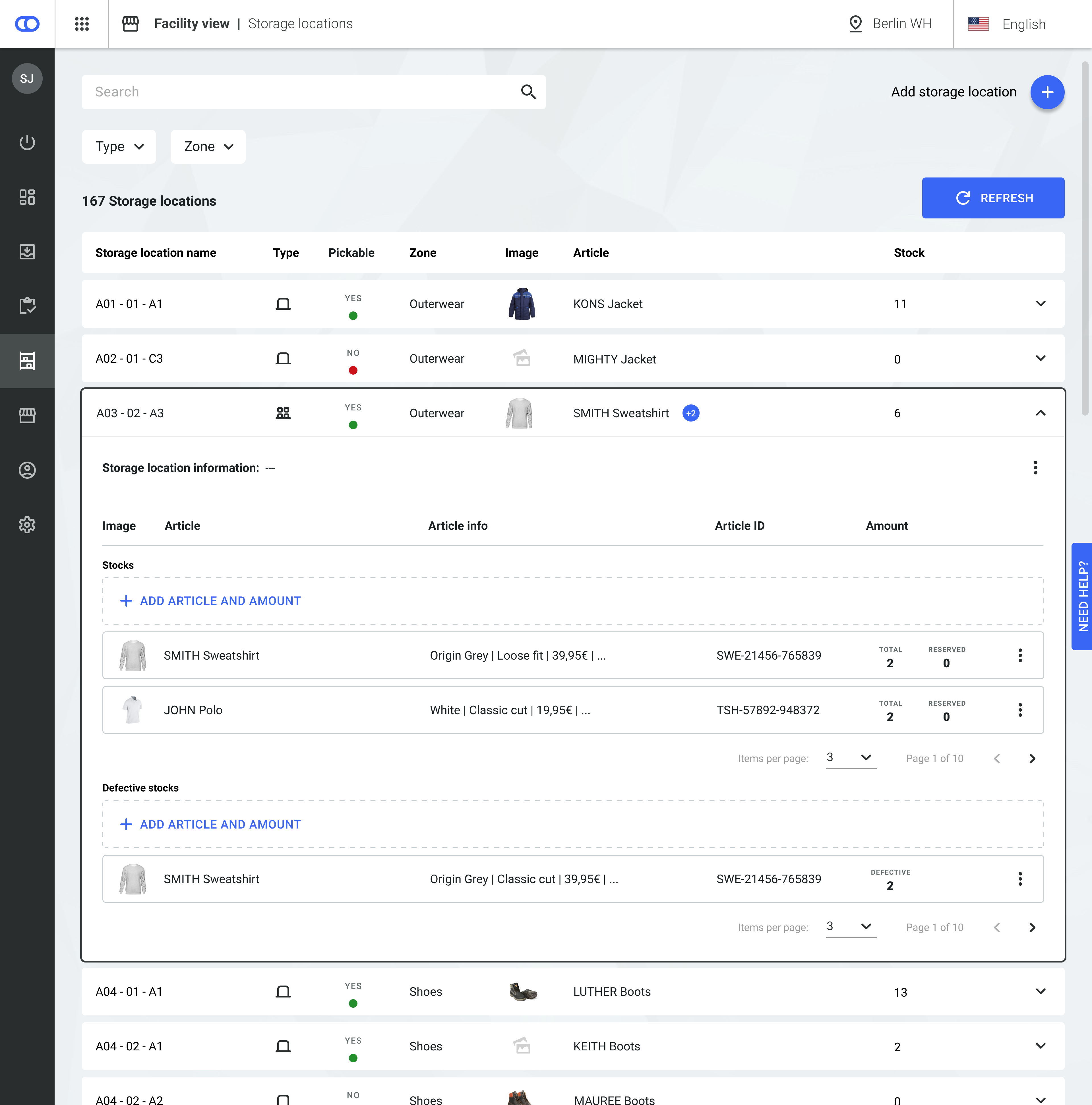
Task: Open the user account icon in sidebar
Action: click(x=27, y=470)
